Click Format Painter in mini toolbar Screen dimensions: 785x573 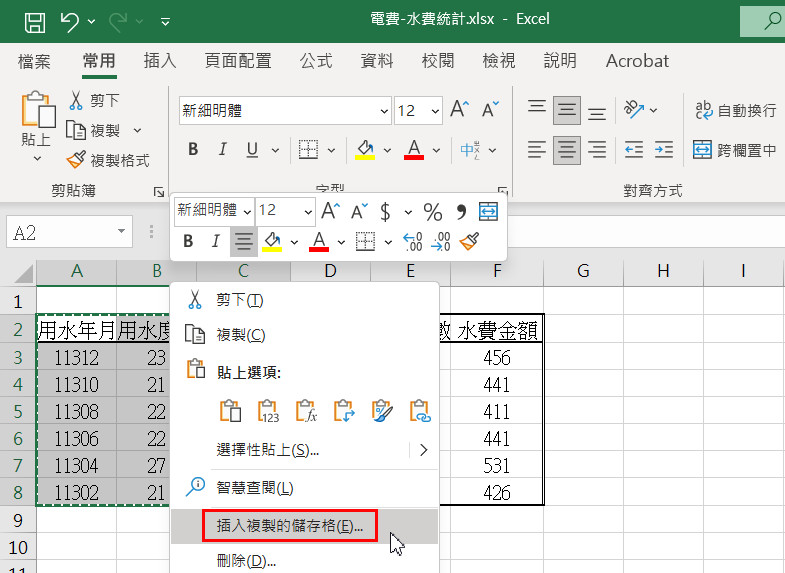(x=470, y=241)
